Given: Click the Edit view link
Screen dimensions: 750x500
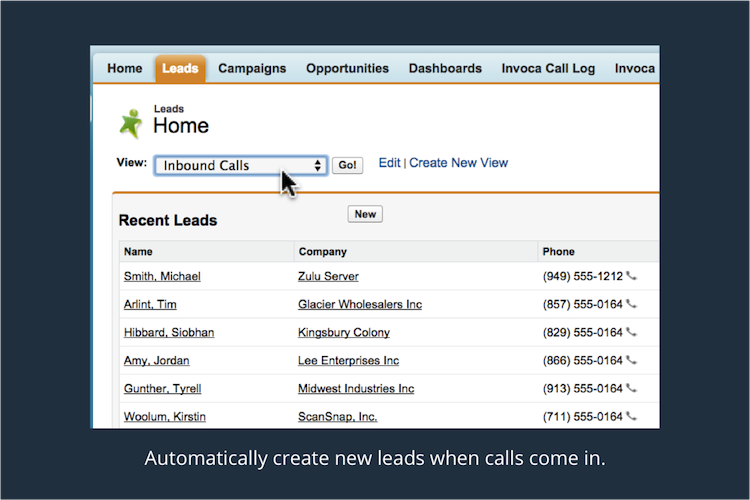Looking at the screenshot, I should (x=389, y=163).
